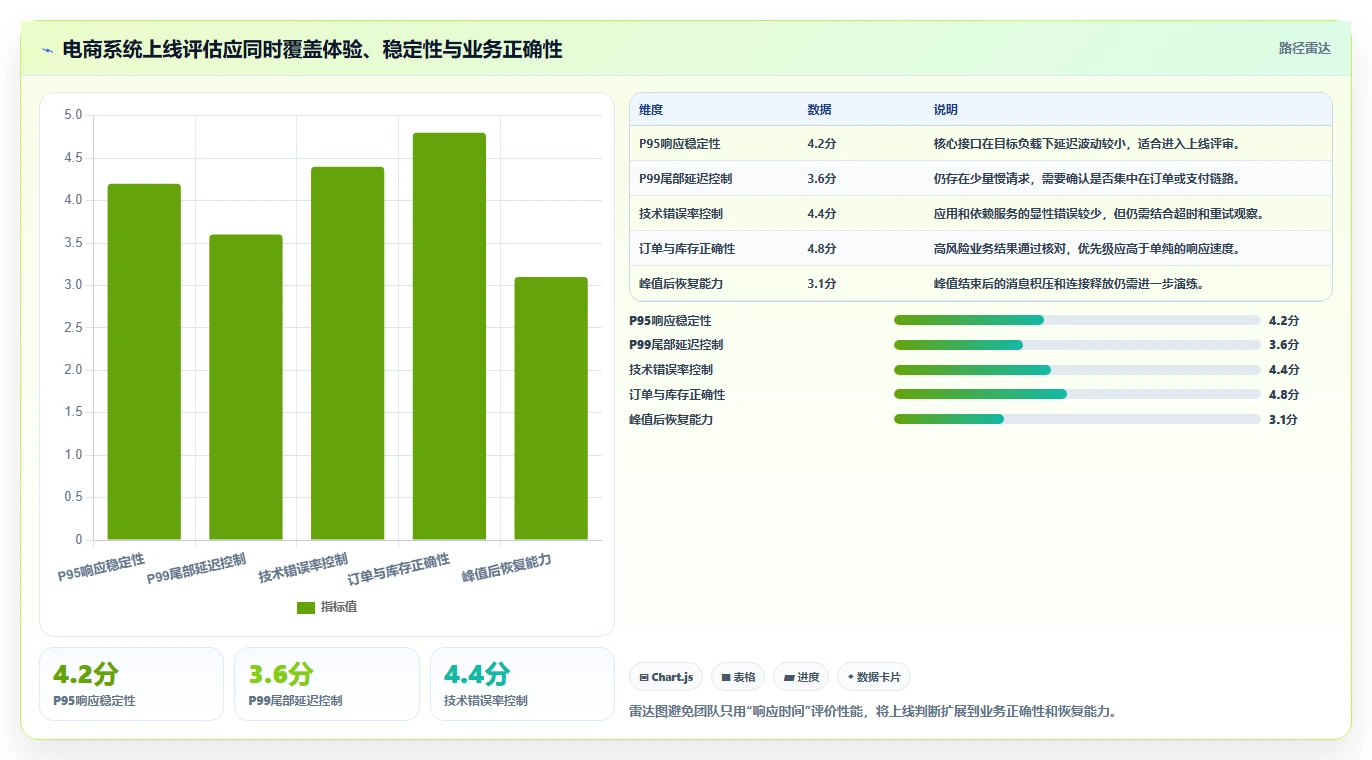Select the 数据卡片 tag chip
The image size is (1372, 760).
[874, 677]
